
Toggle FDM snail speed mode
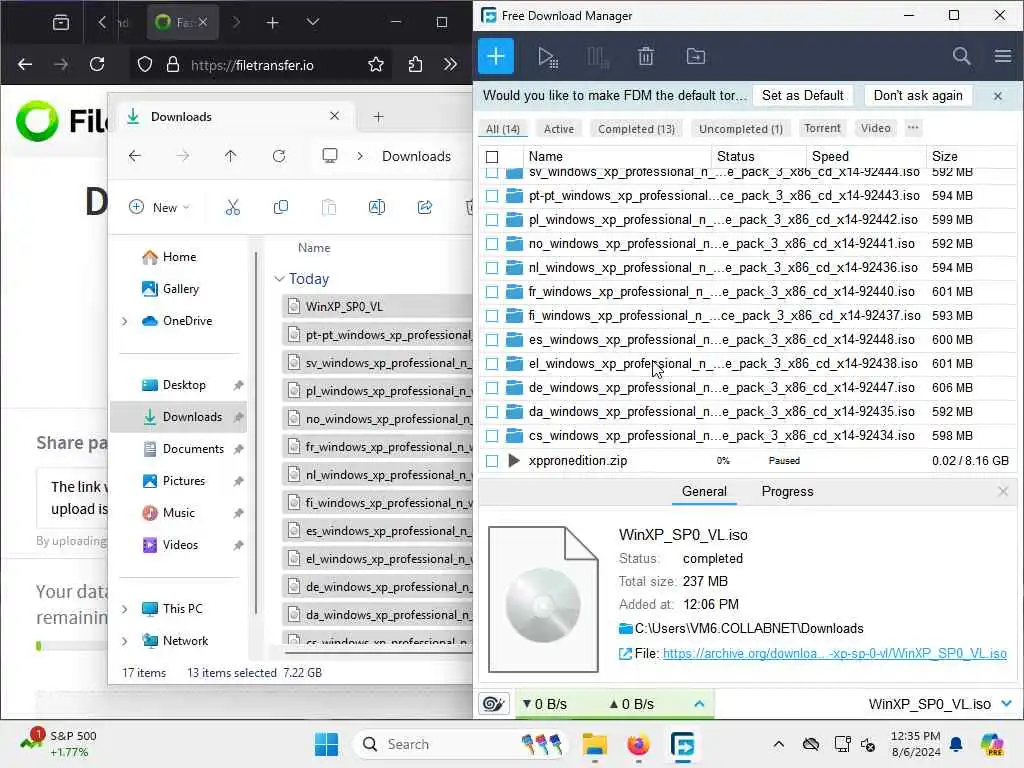tap(494, 704)
